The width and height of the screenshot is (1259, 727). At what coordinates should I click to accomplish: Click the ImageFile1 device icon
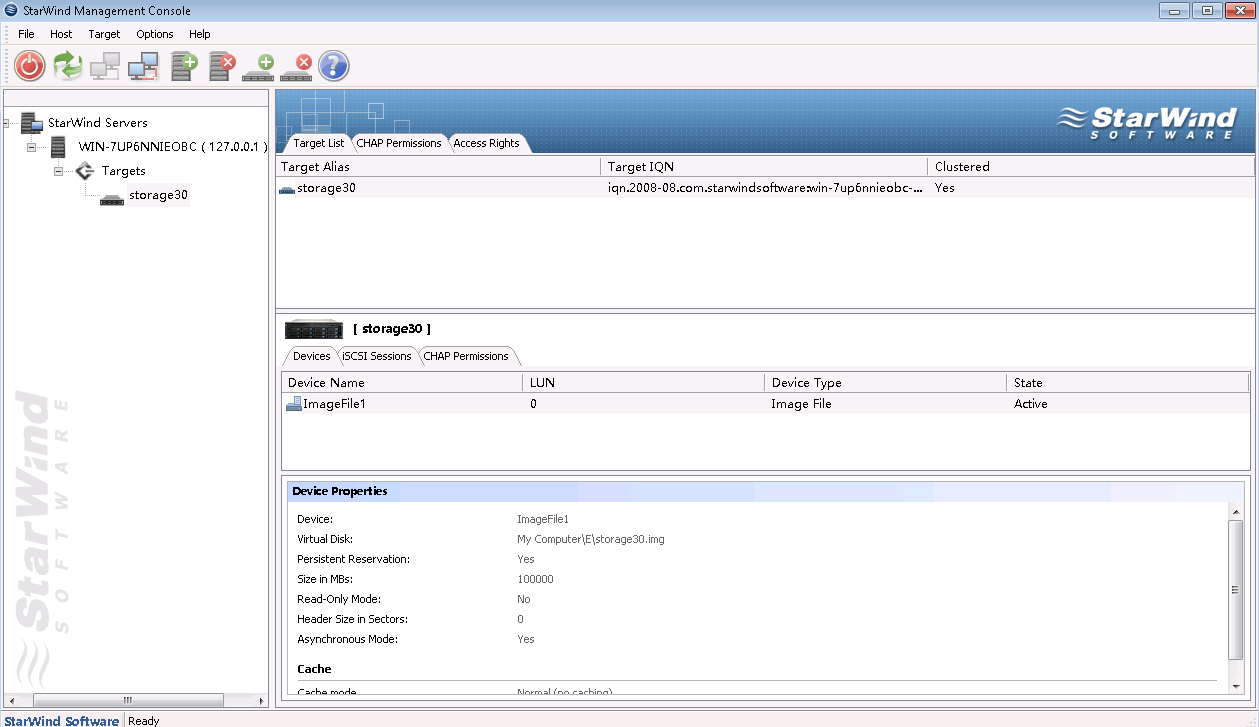[x=294, y=404]
